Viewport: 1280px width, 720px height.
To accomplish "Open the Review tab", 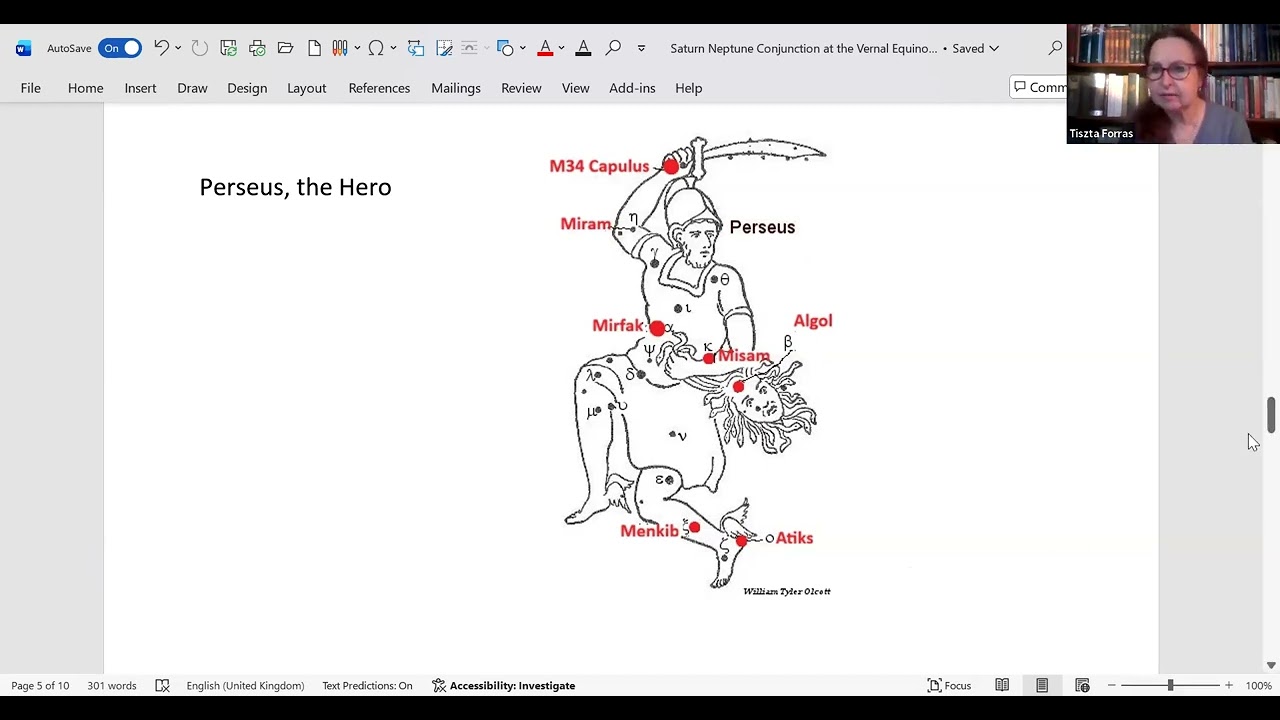I will [x=521, y=88].
